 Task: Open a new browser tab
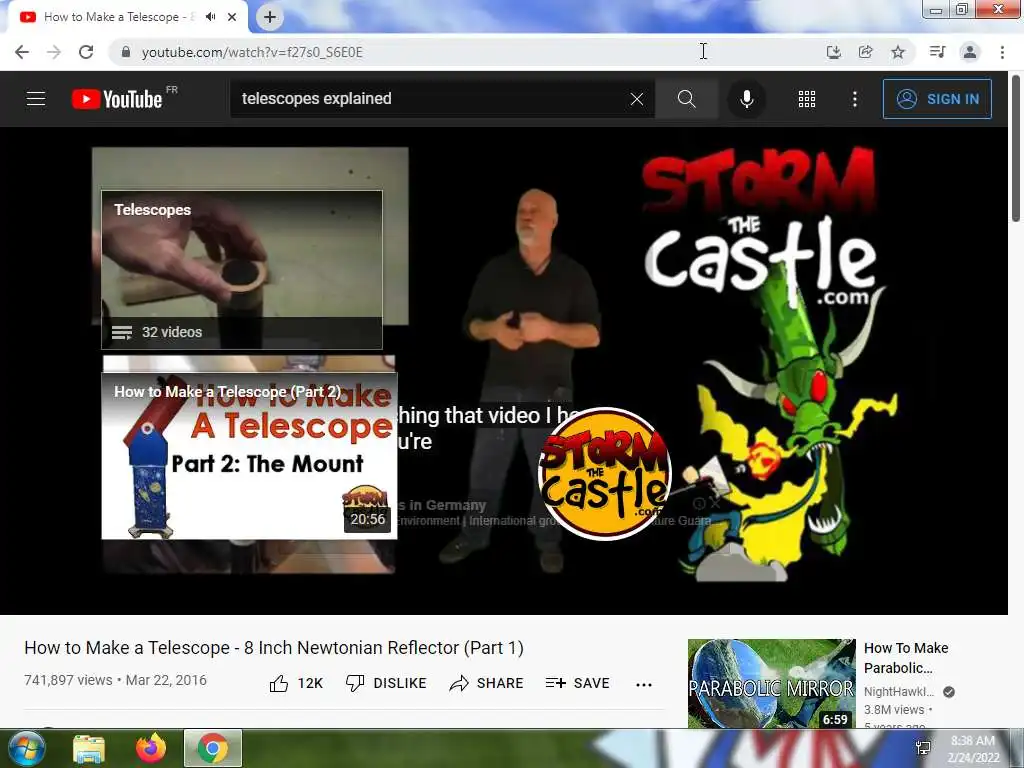click(x=270, y=17)
